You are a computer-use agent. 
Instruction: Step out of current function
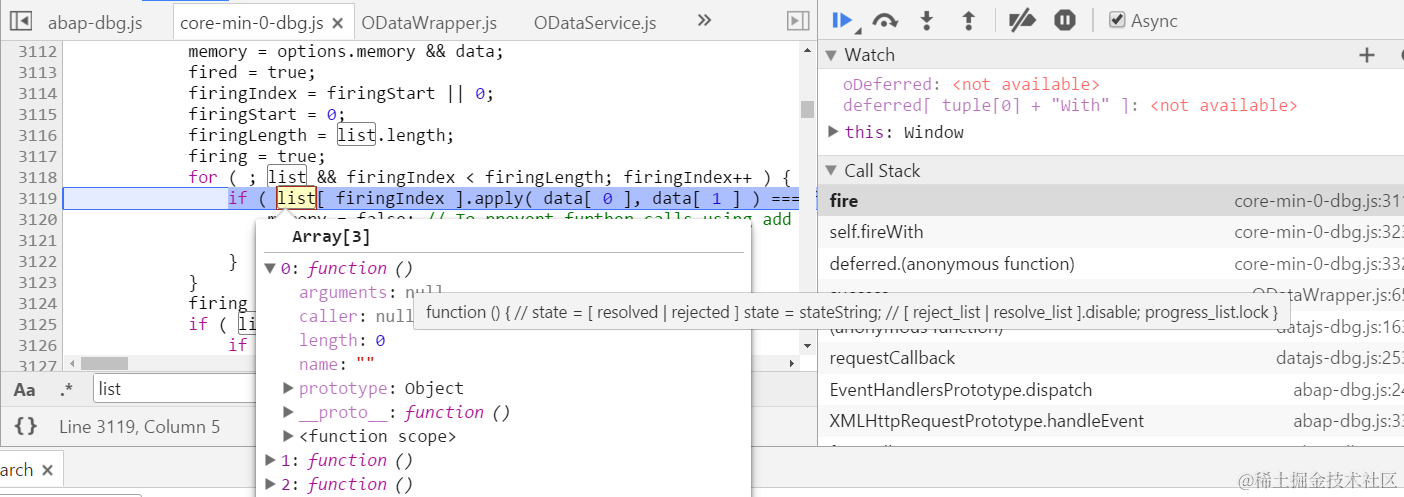click(x=968, y=20)
